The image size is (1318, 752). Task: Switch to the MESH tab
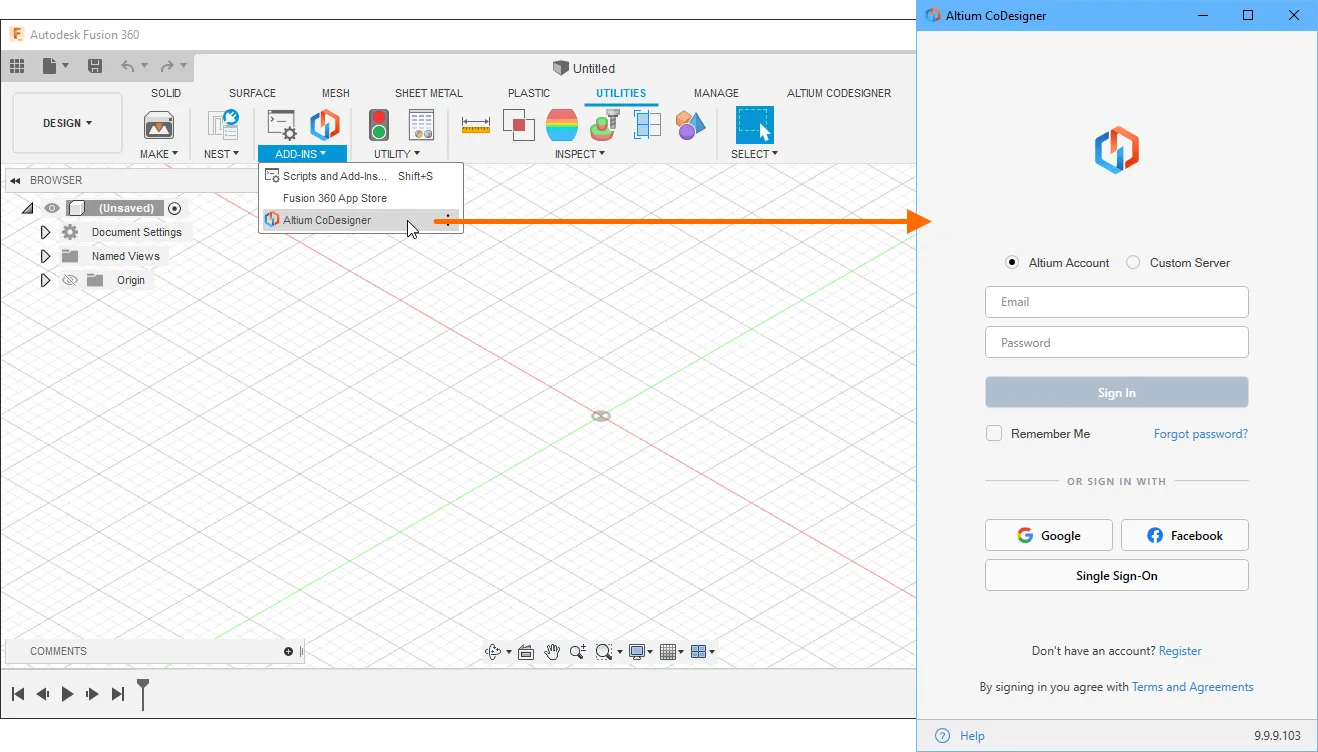(336, 93)
